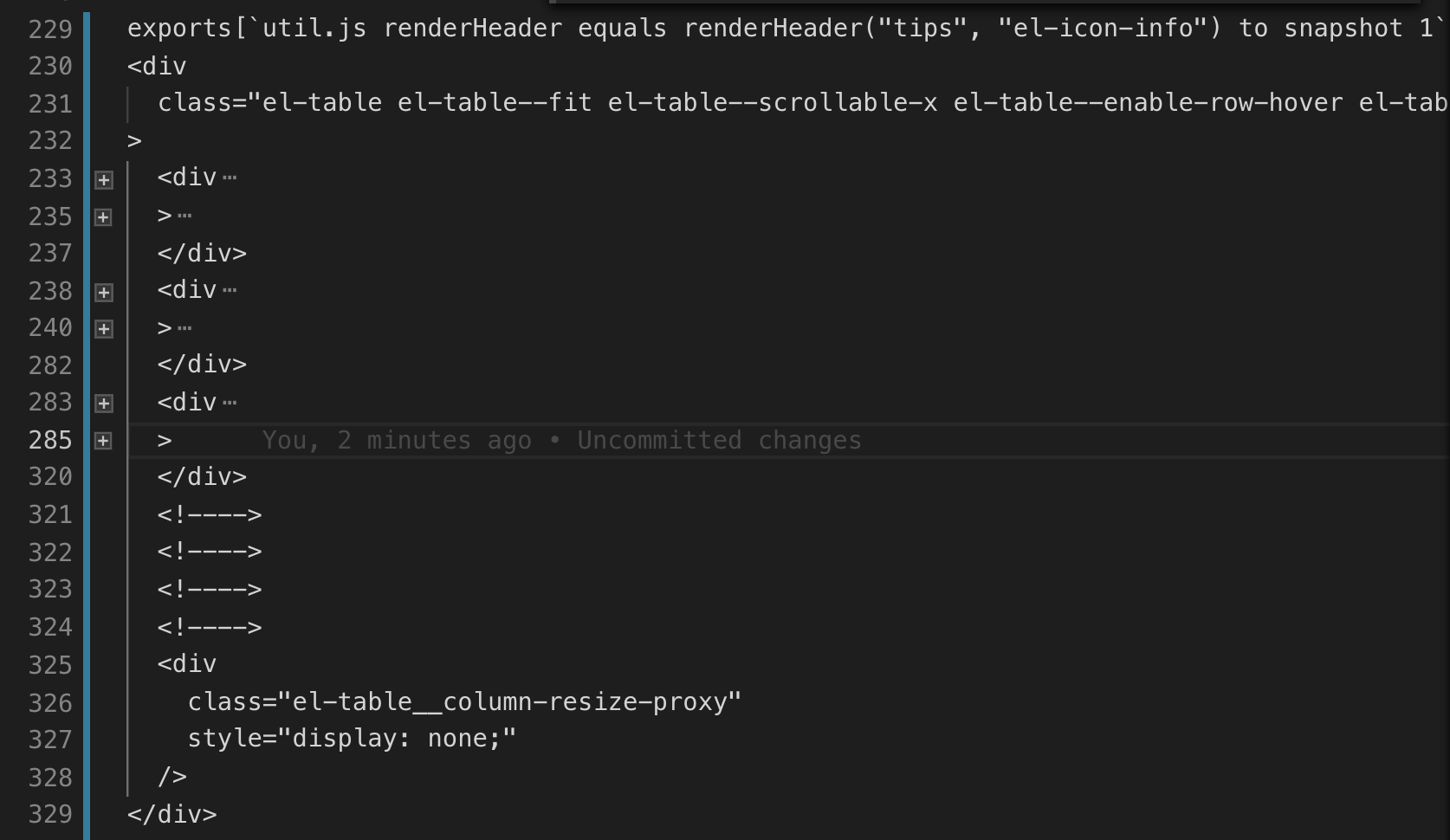Click the folded ellipsis after div on line 233

(x=230, y=178)
